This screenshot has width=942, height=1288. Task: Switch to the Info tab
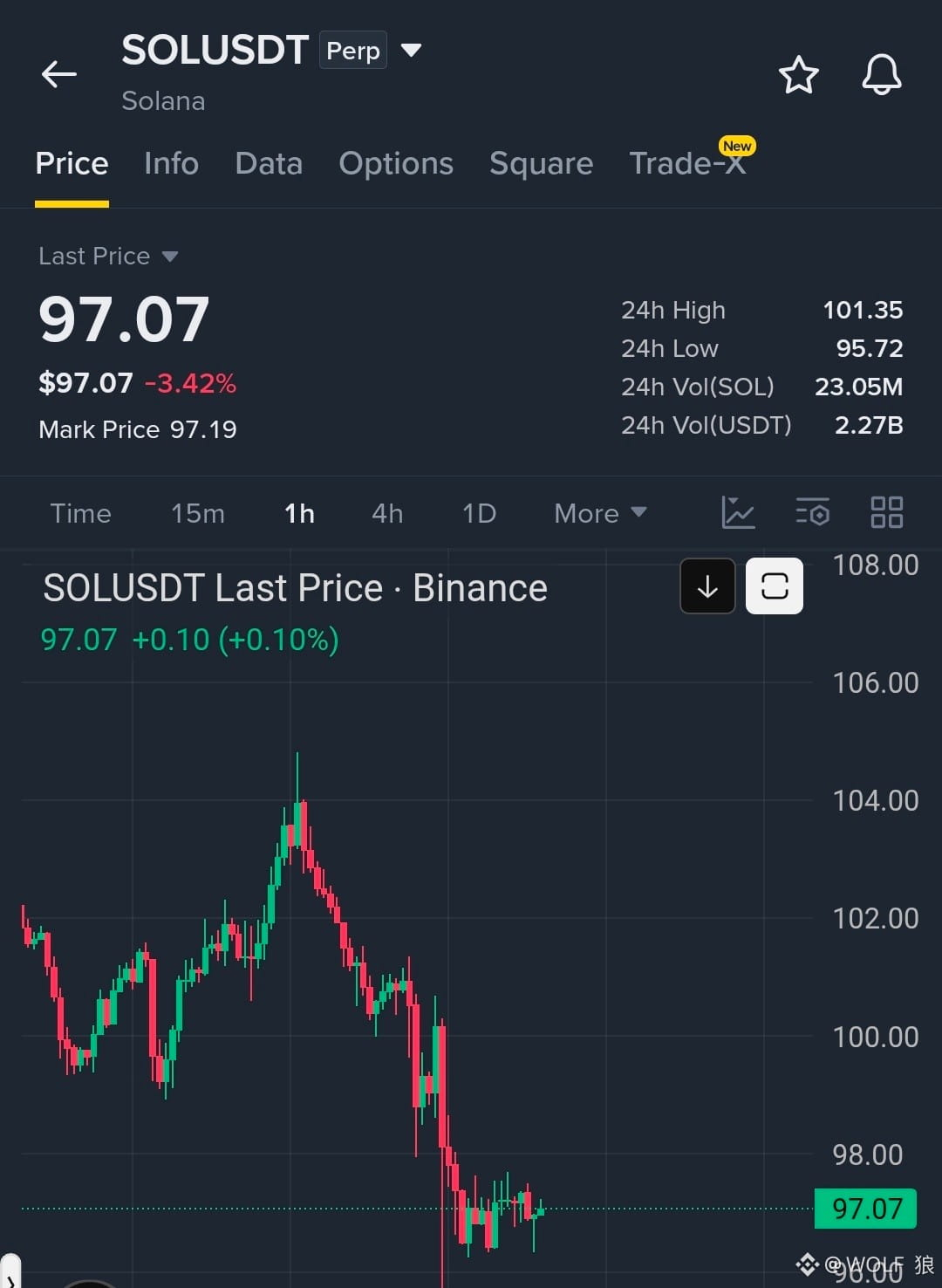171,163
